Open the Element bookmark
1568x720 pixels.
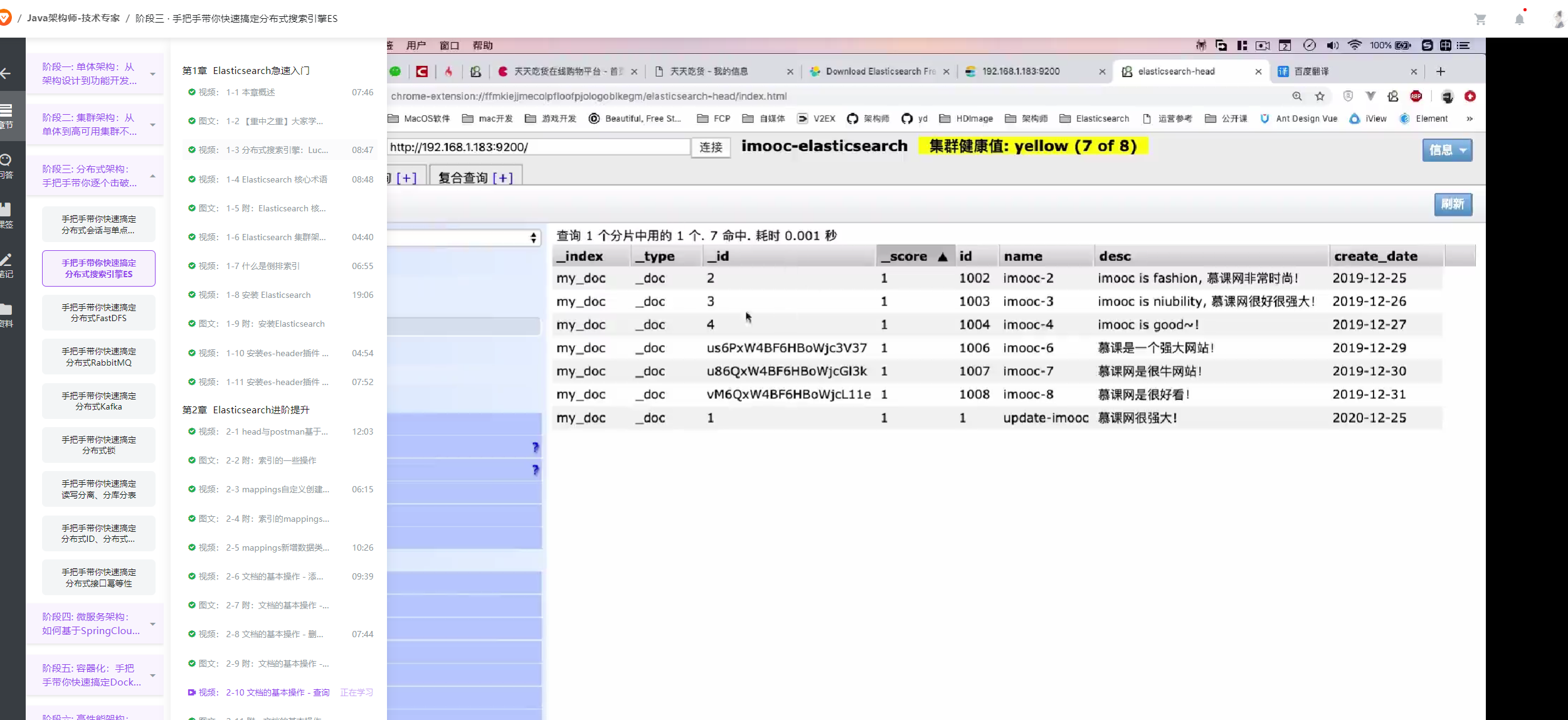click(x=1424, y=119)
